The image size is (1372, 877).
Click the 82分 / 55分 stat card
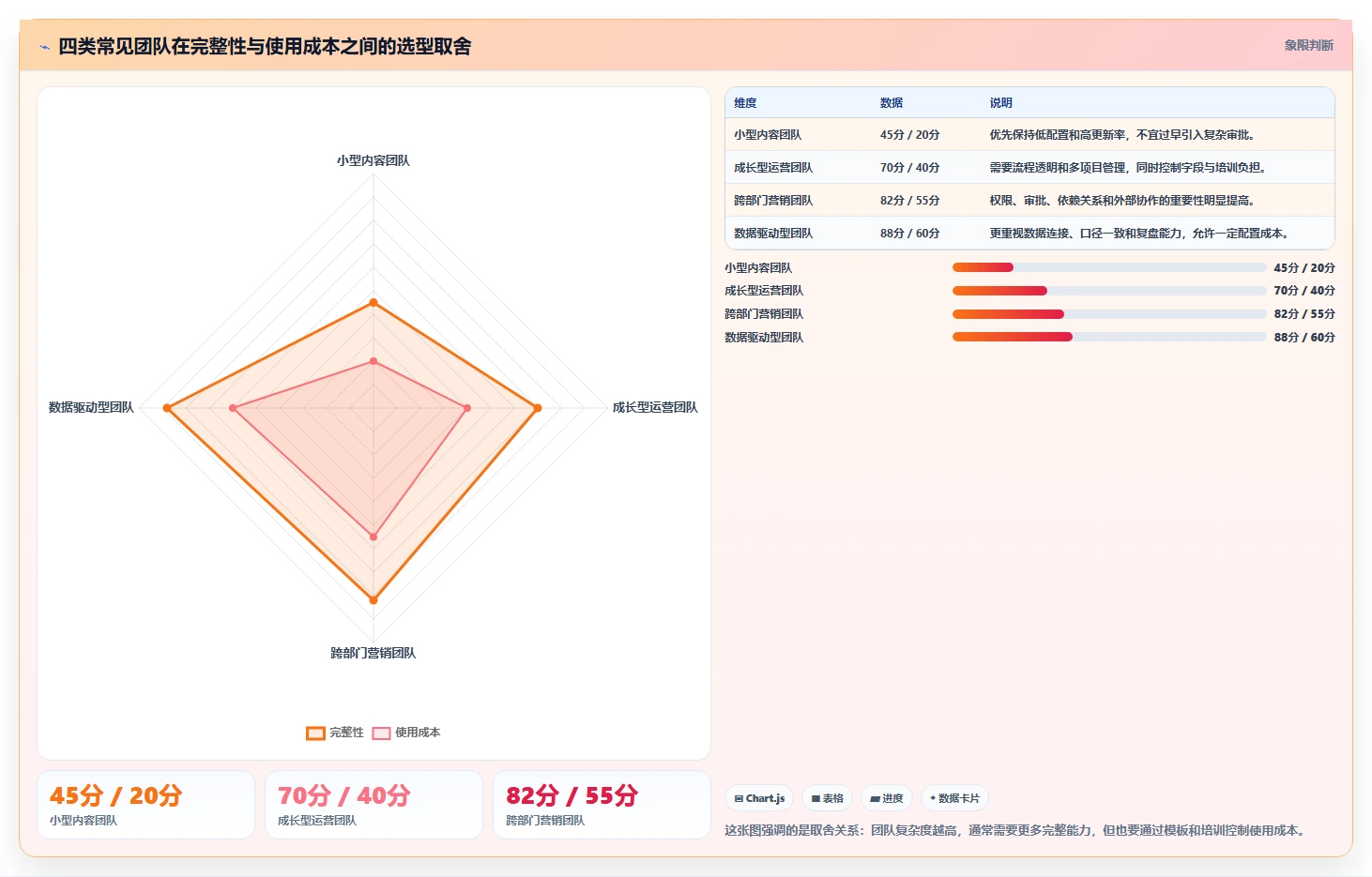pyautogui.click(x=602, y=805)
